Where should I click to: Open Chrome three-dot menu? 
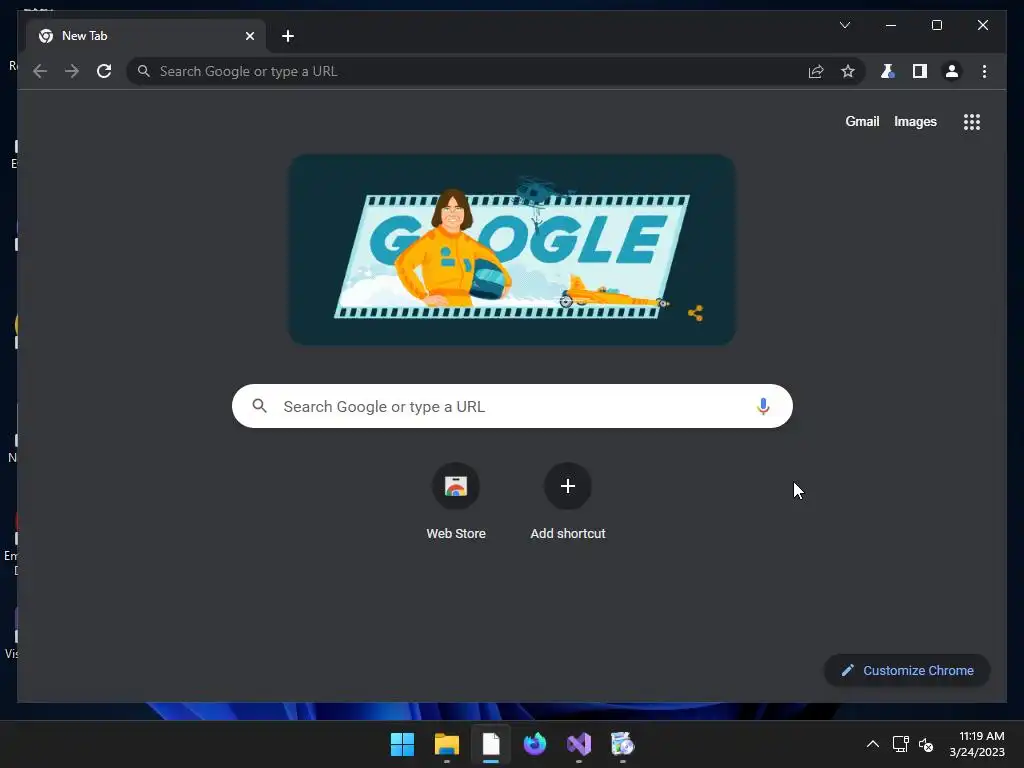click(984, 71)
